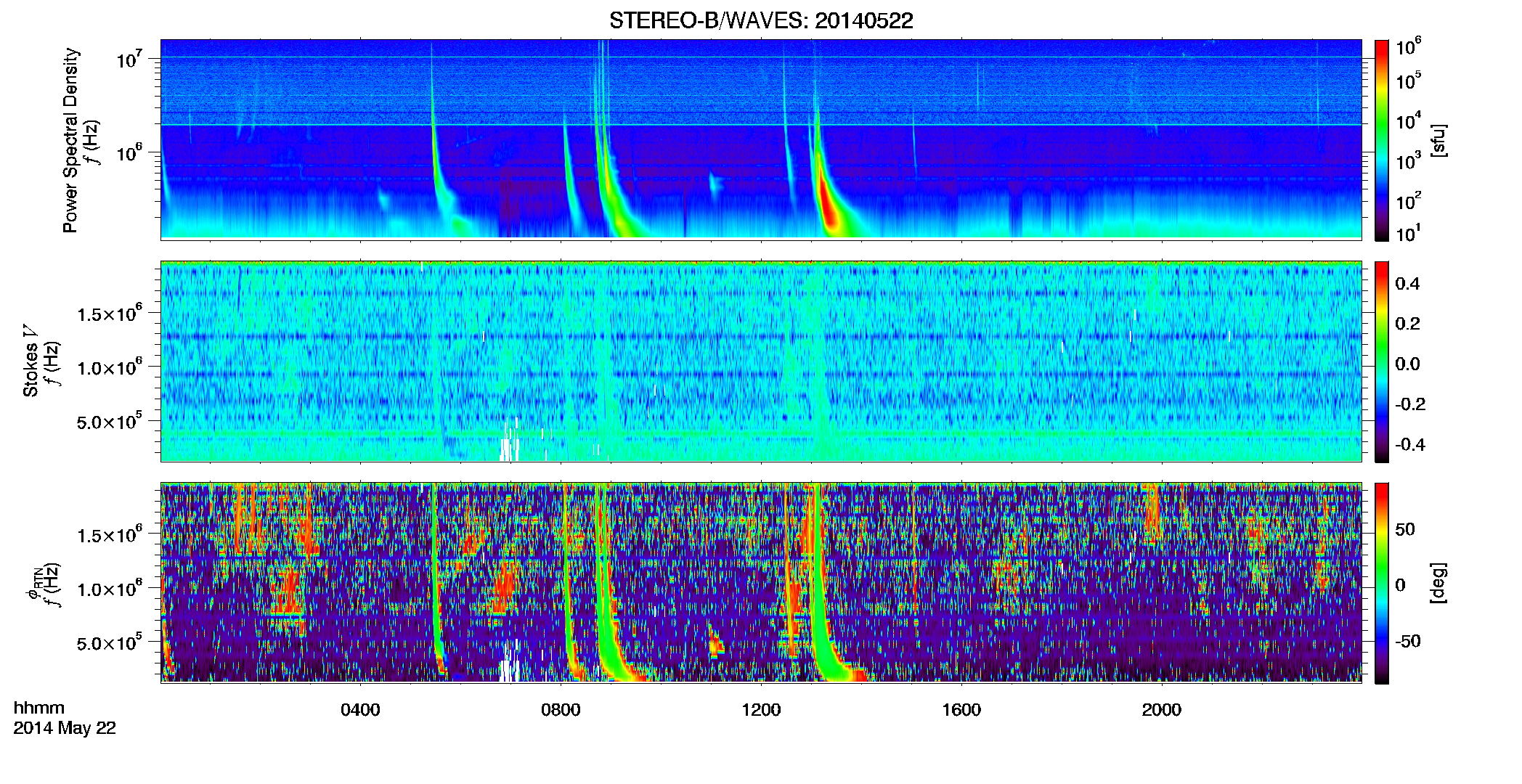This screenshot has width=1522, height=784.
Task: Click the Stokes V colorbar tick -0.4
Action: tap(1410, 444)
